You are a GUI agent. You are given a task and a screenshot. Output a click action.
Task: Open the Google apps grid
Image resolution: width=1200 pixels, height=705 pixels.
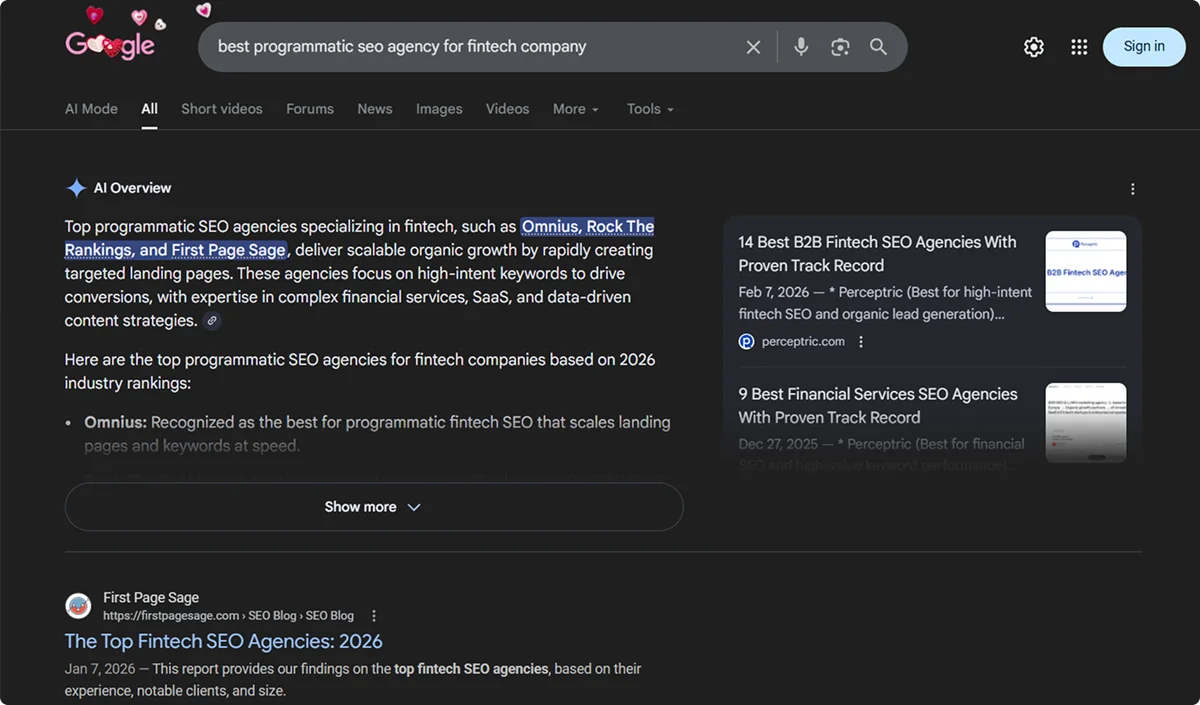(x=1078, y=46)
